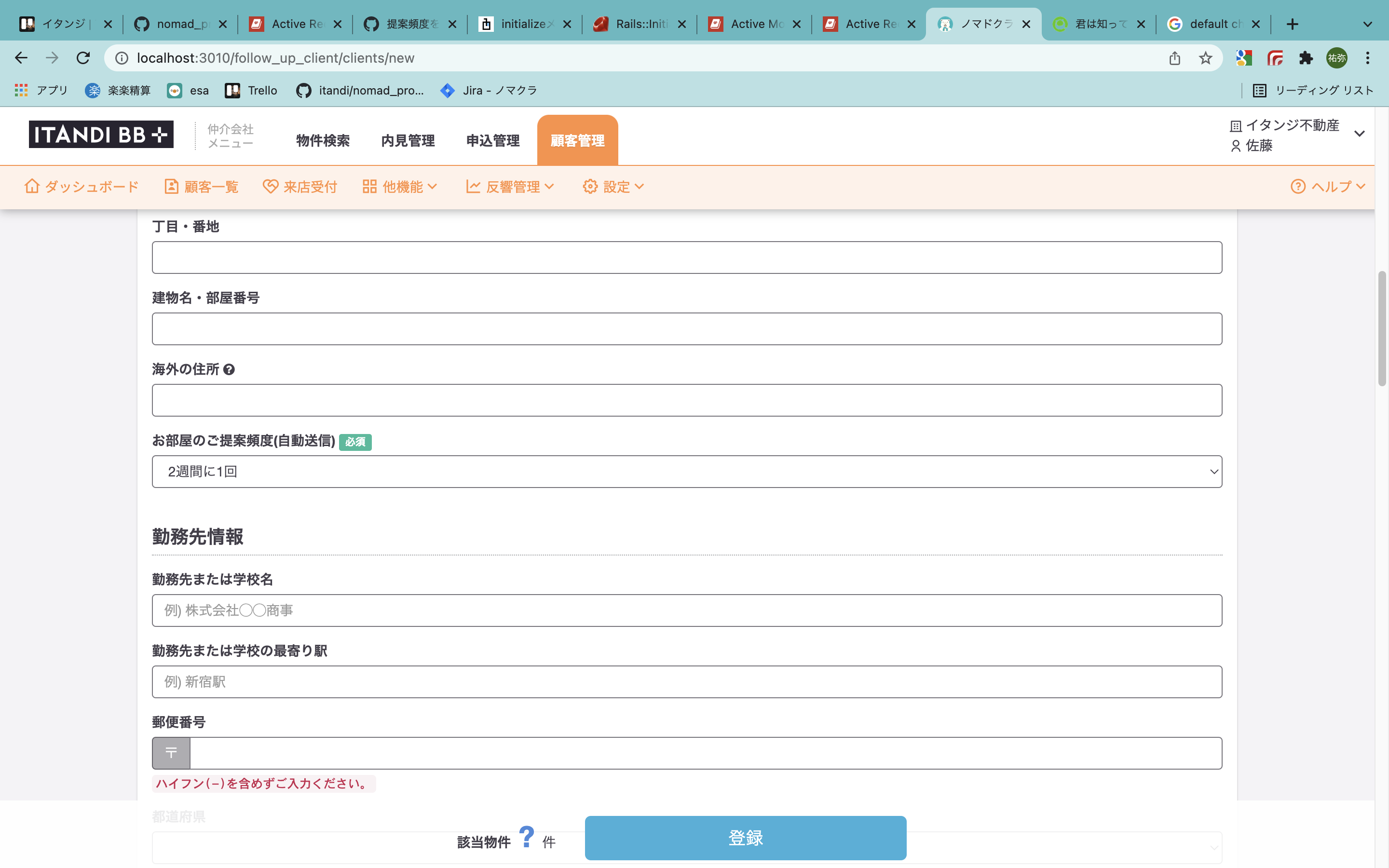Click the red cast-style extension icon
The height and width of the screenshot is (868, 1389).
[x=1275, y=58]
